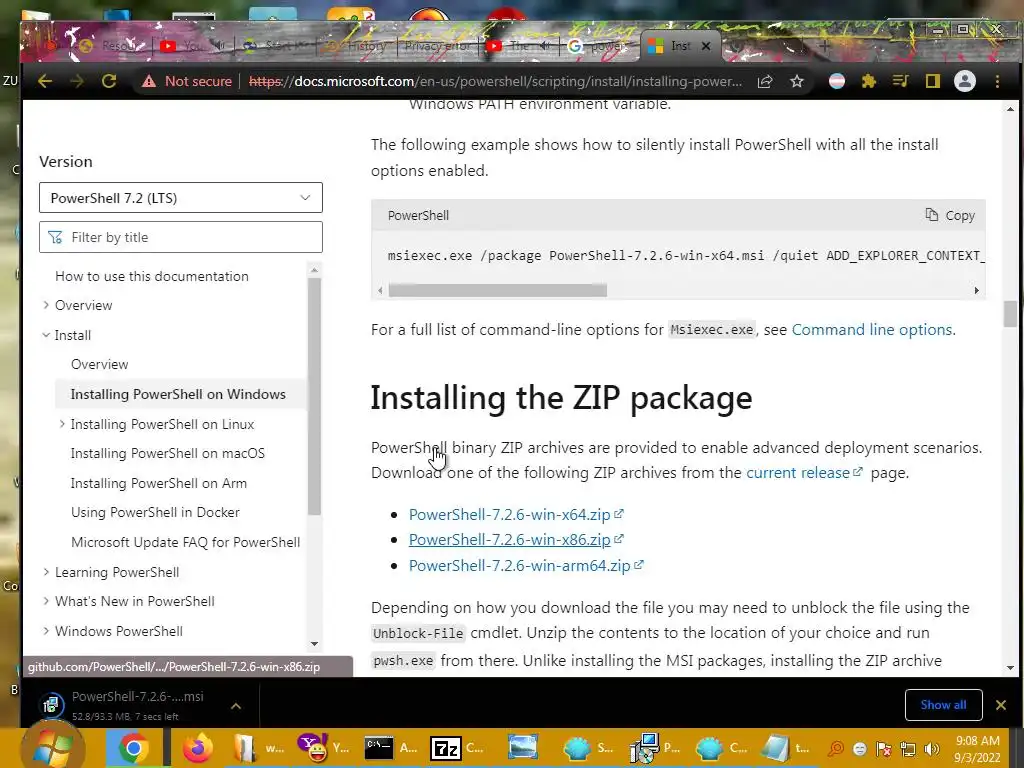Switch to the History tab

[358, 46]
